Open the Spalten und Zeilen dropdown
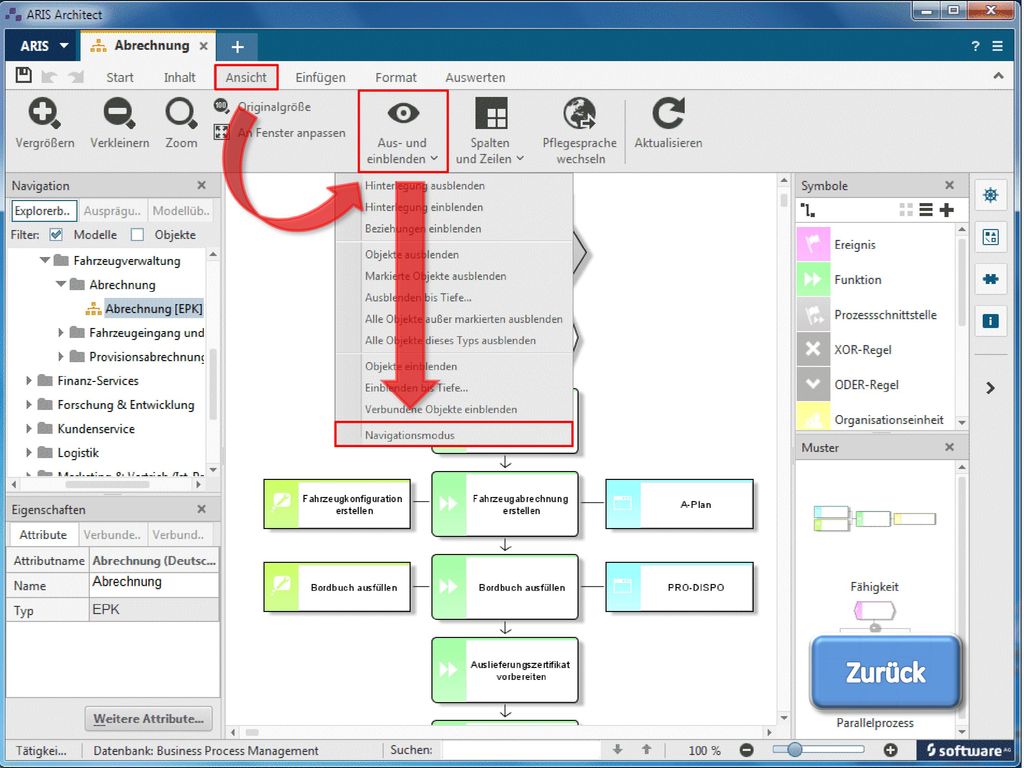Image resolution: width=1024 pixels, height=768 pixels. (490, 131)
